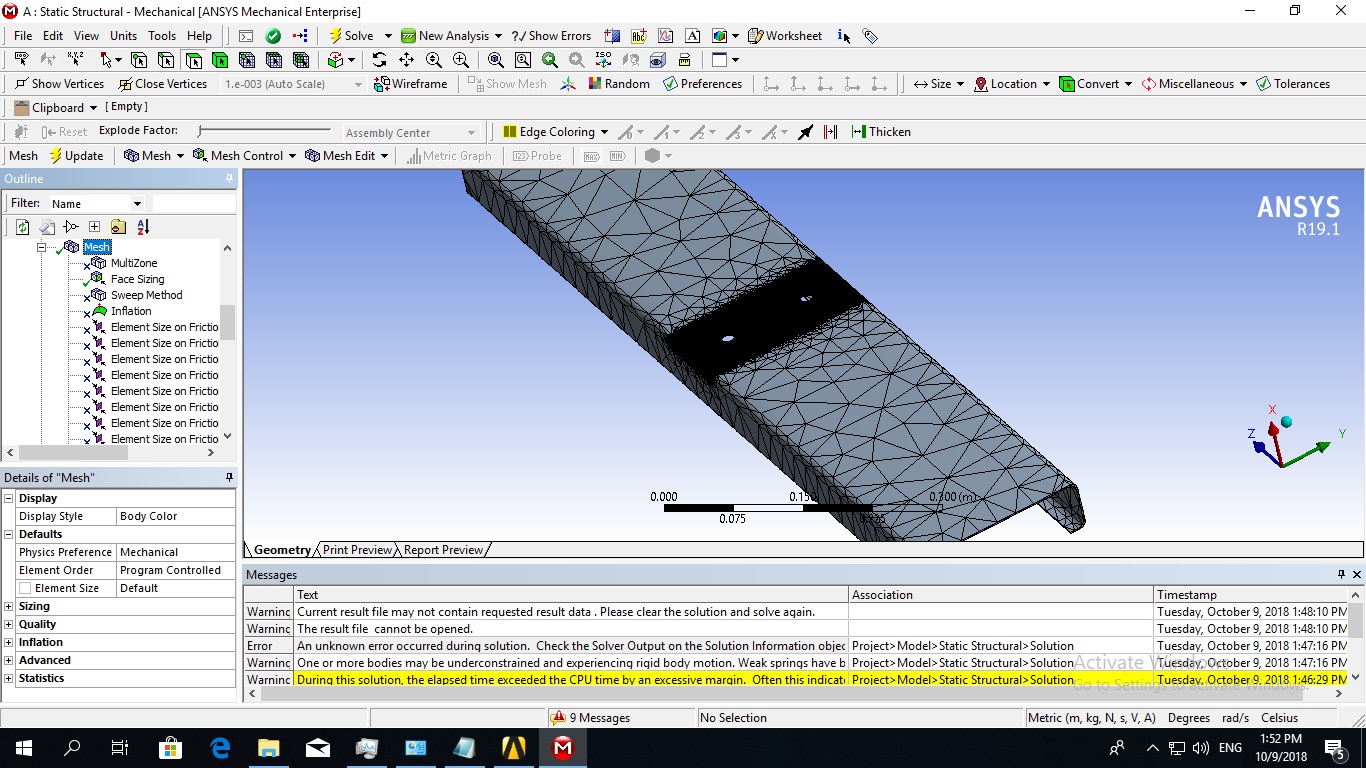Click the green checkmark icon in top toolbar
1366x768 pixels.
coord(273,36)
